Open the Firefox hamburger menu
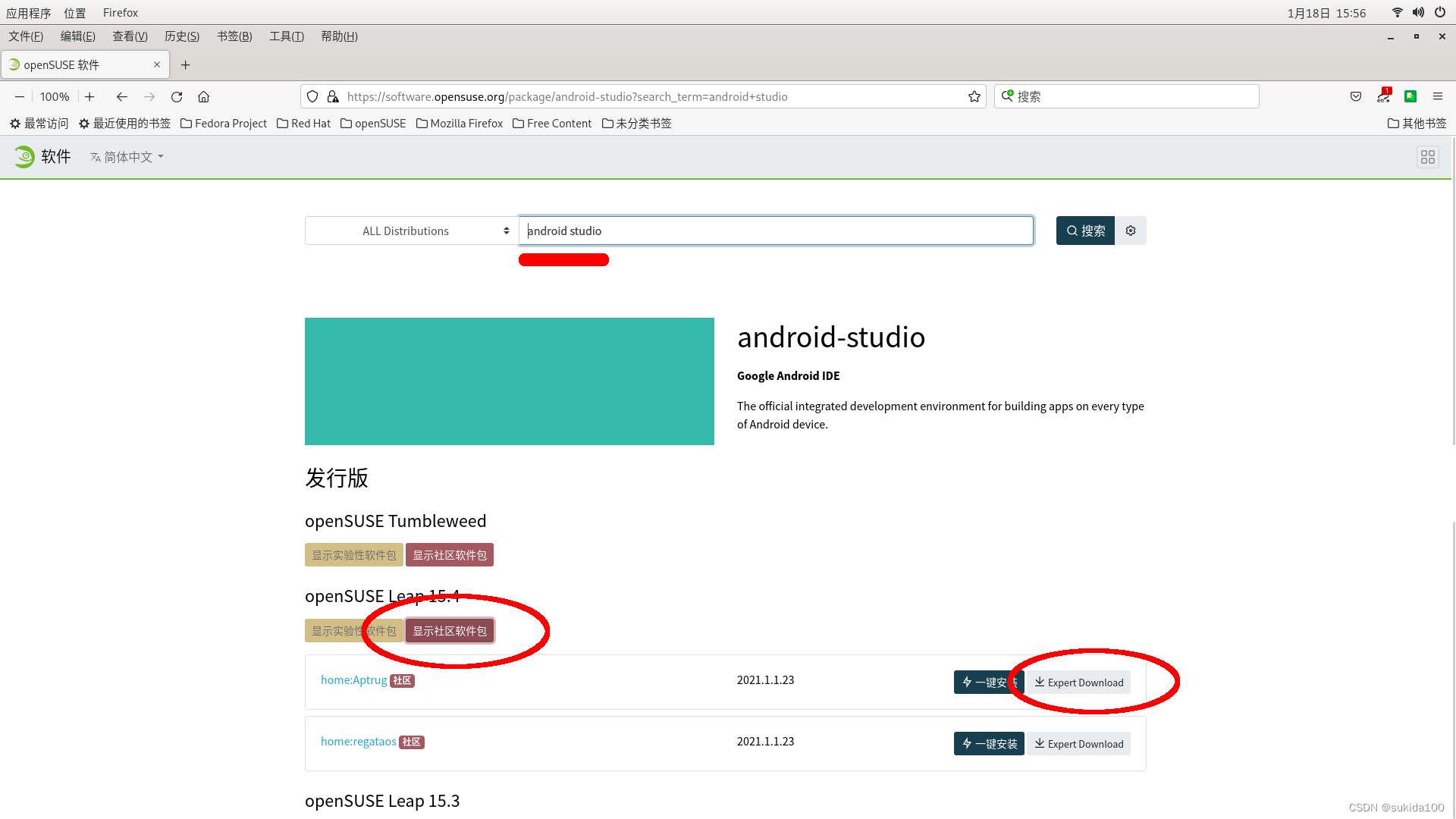This screenshot has height=819, width=1456. (x=1437, y=96)
